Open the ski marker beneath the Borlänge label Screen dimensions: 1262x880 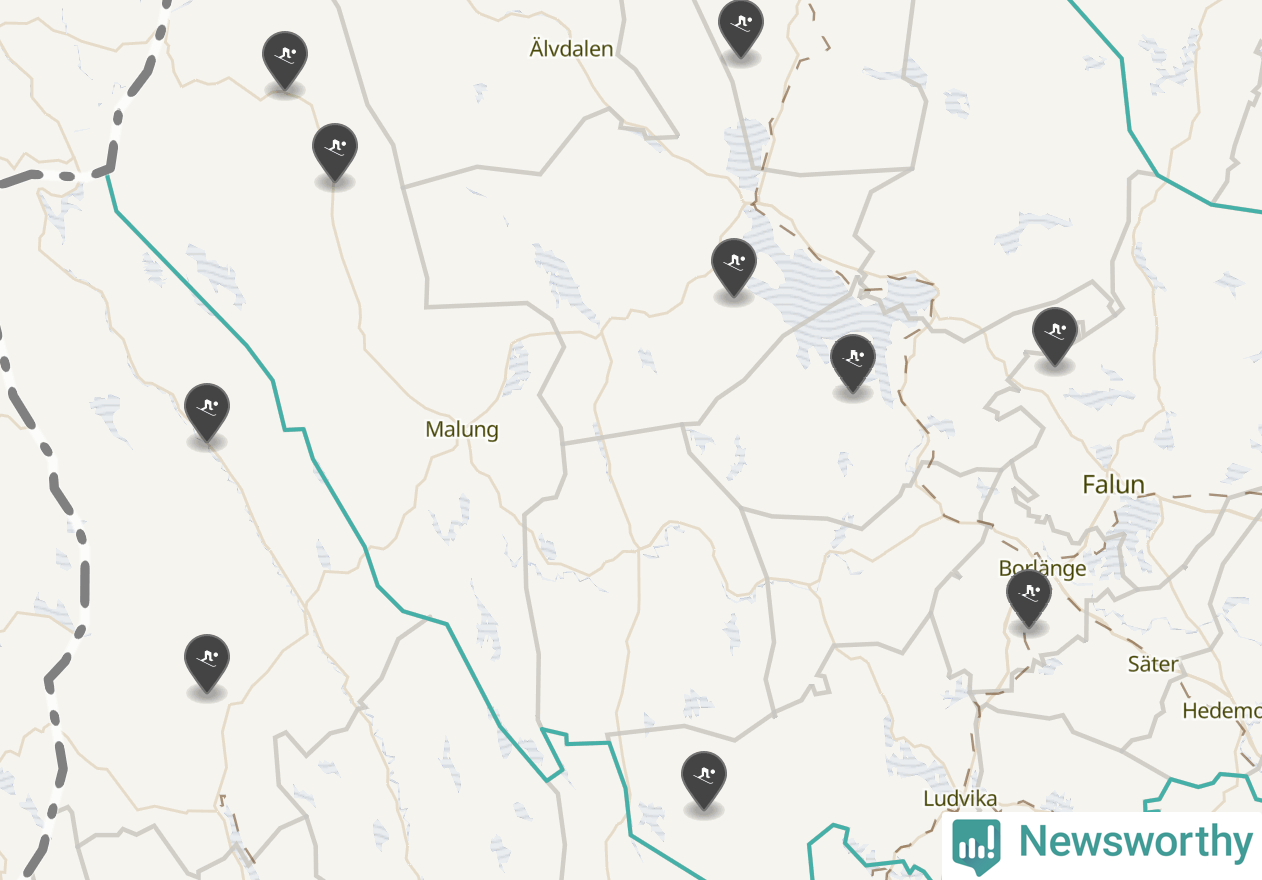pos(1029,596)
